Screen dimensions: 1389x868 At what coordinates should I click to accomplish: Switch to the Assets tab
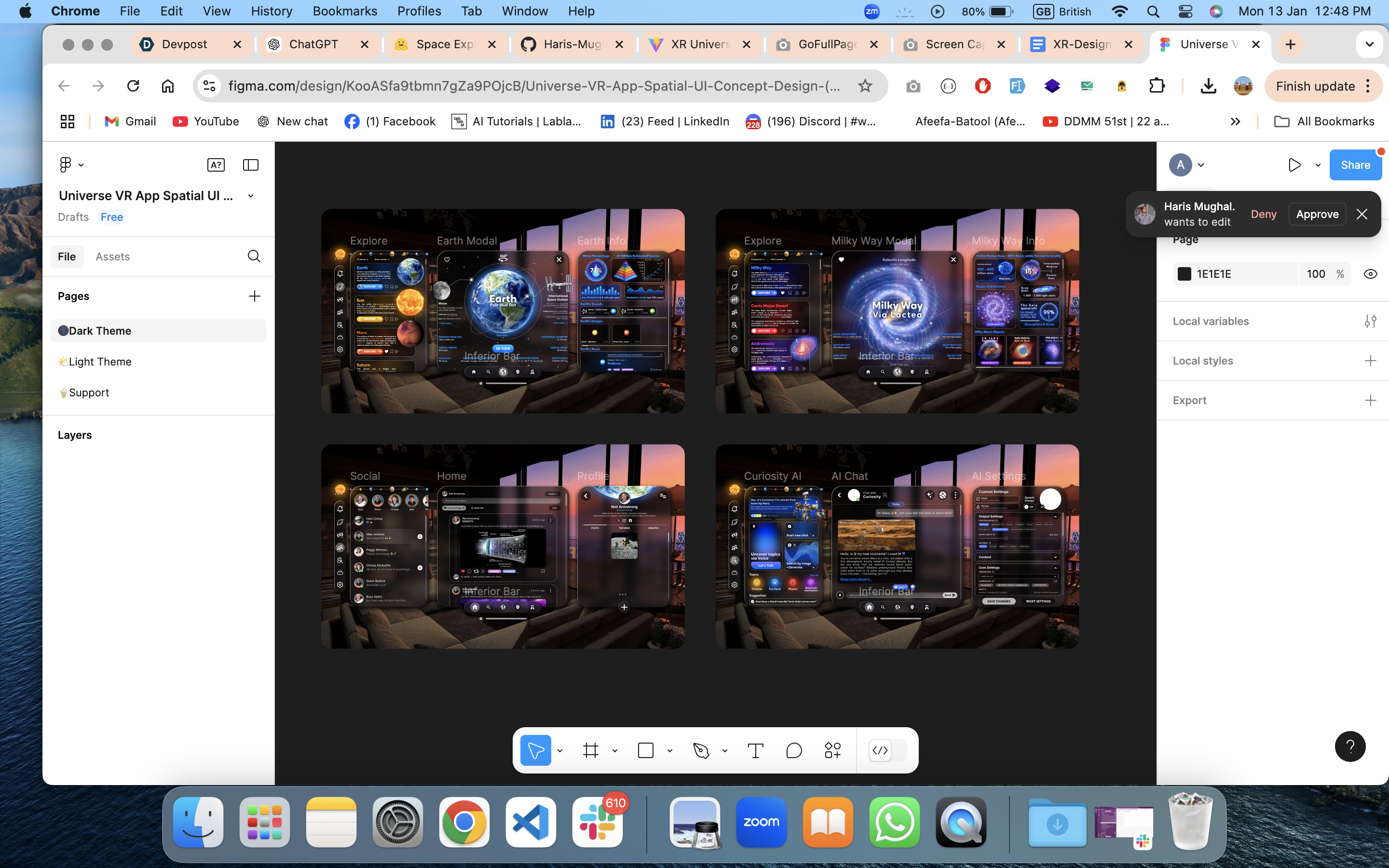(112, 257)
